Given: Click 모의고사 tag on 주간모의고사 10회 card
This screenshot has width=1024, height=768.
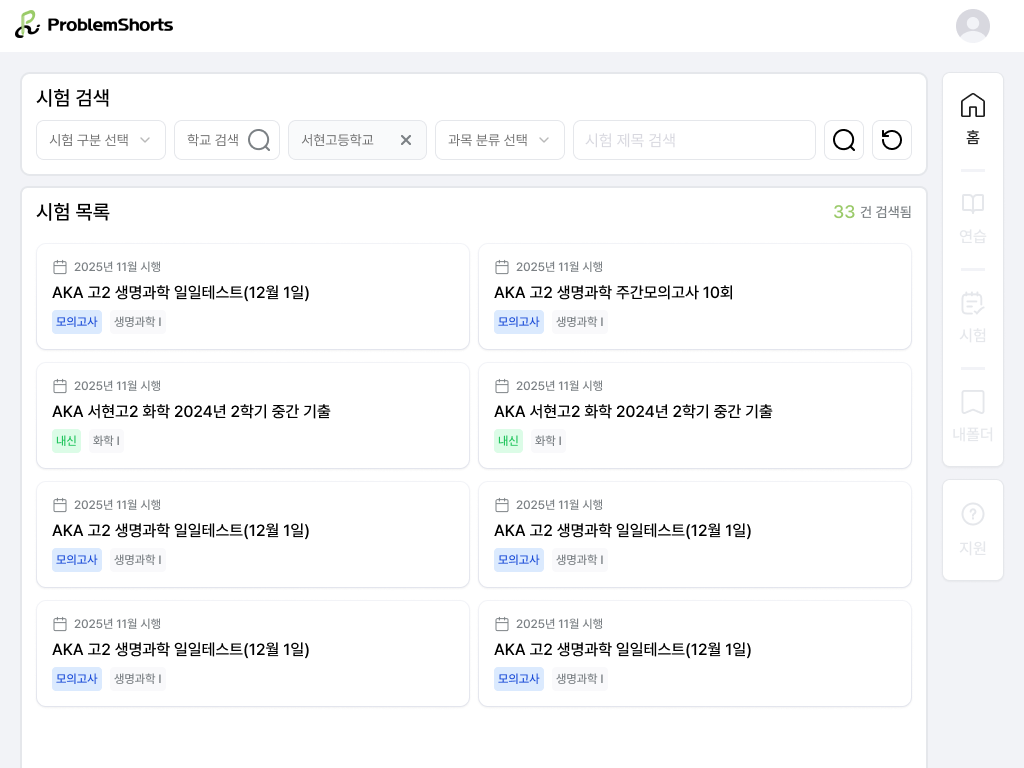Looking at the screenshot, I should 518,322.
